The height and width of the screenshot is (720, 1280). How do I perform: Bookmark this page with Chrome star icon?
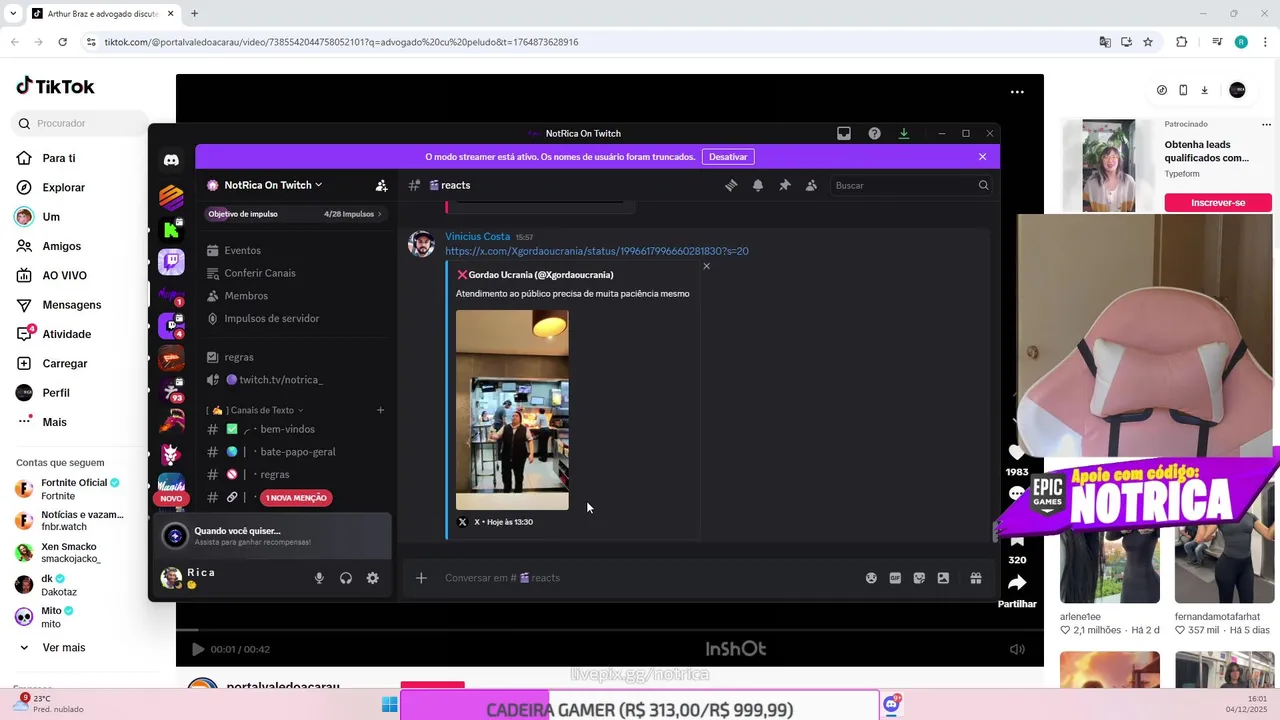(1148, 42)
